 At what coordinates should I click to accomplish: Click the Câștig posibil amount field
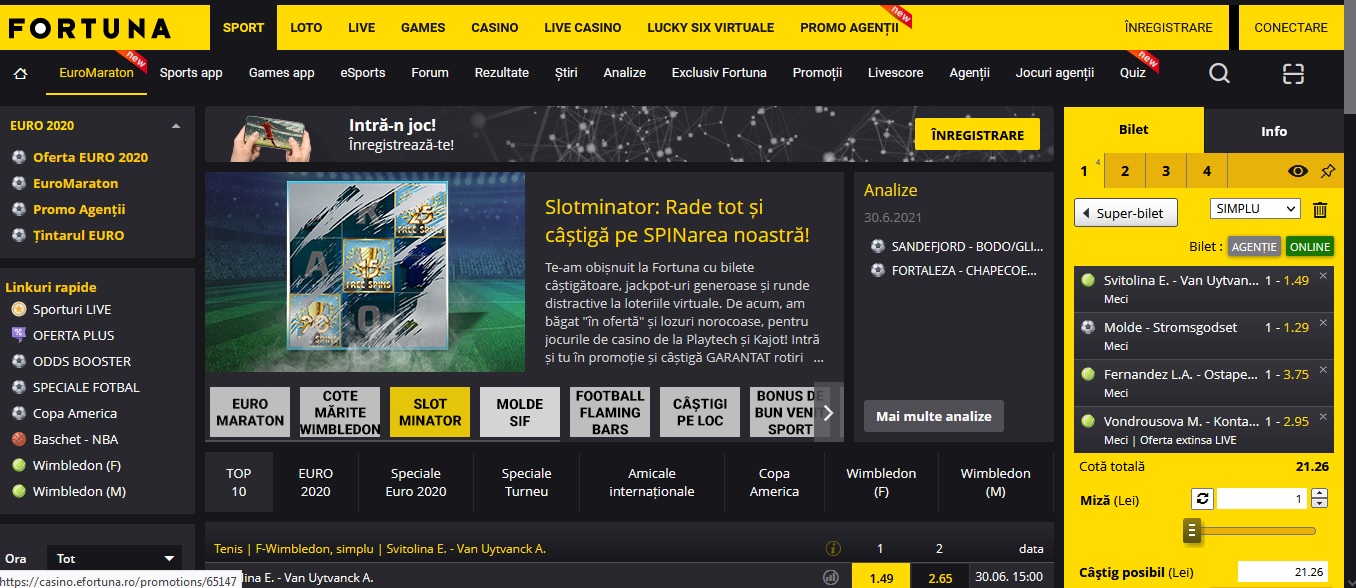1284,572
